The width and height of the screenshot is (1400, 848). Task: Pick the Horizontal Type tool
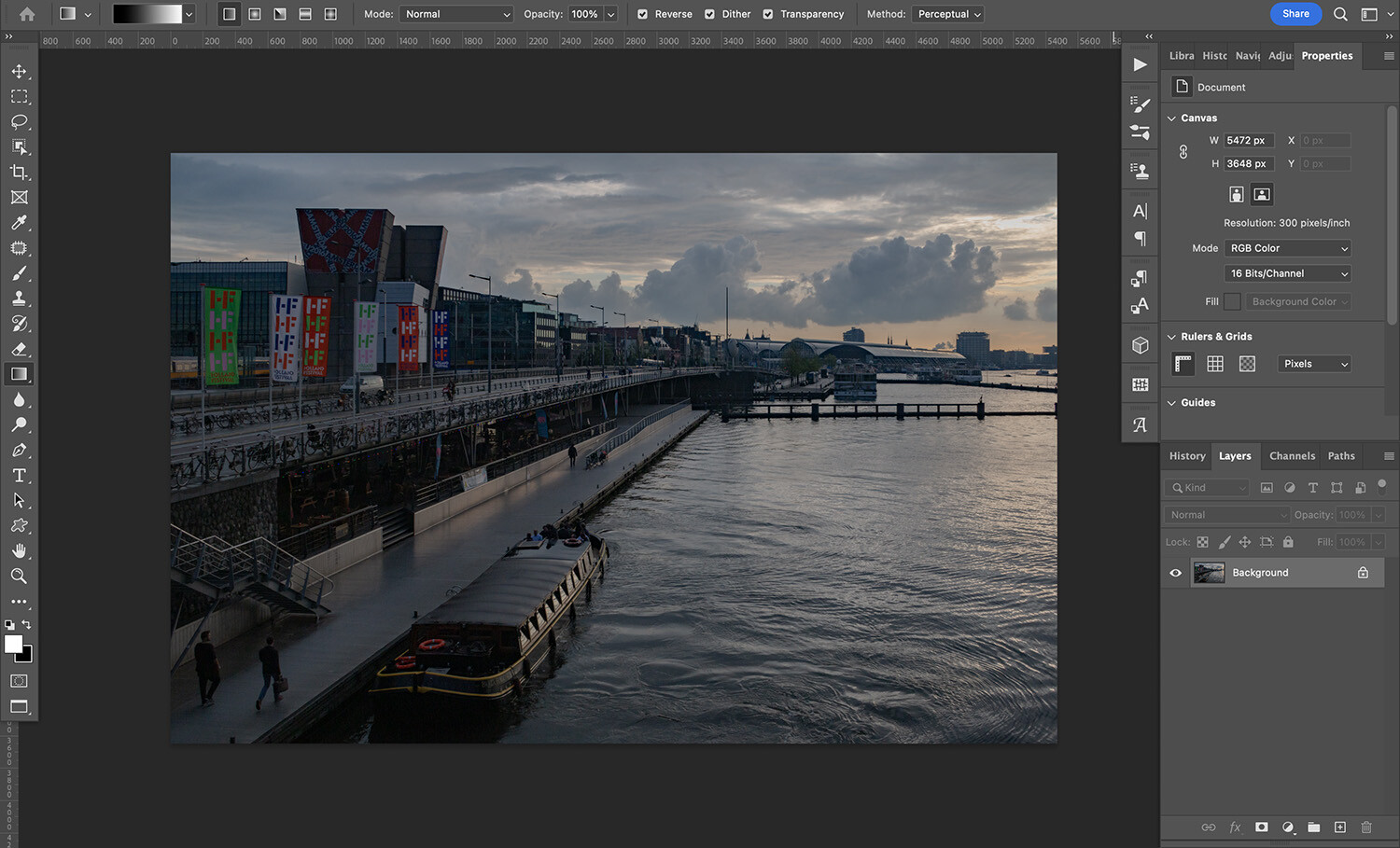(19, 475)
